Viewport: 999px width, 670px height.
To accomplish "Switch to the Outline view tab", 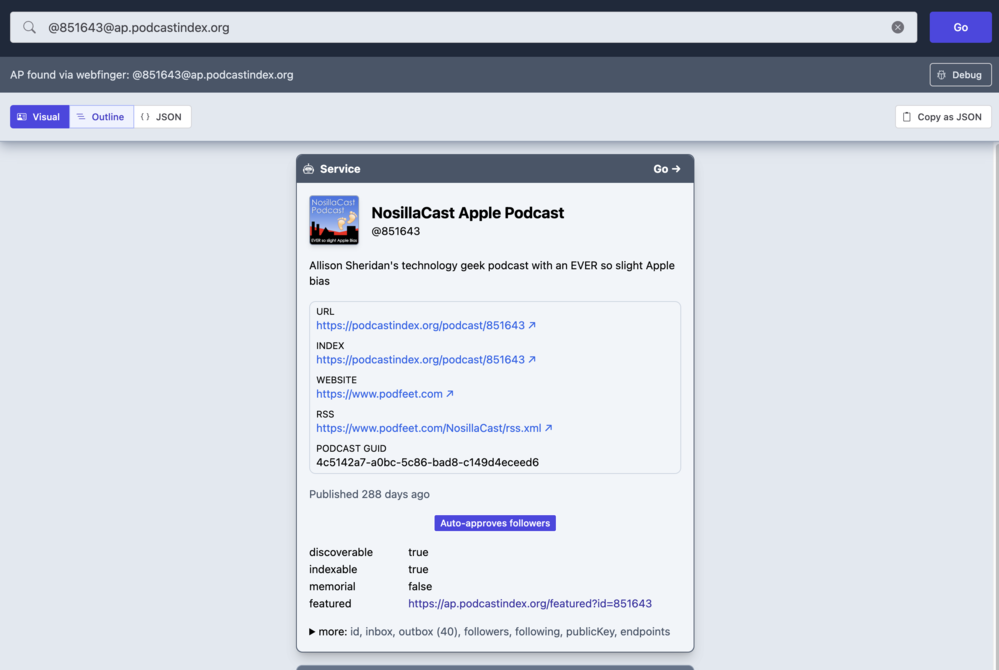I will 101,117.
